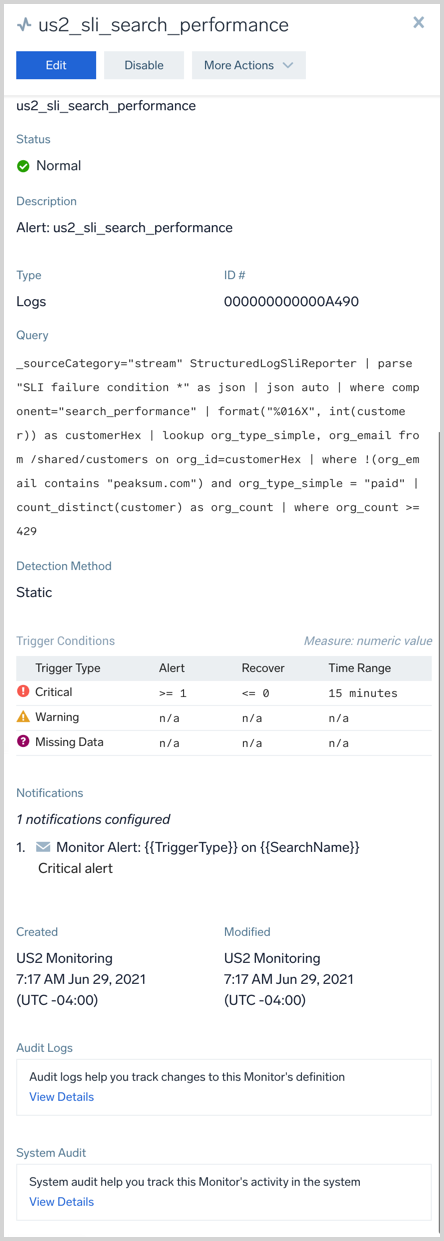Click the Edit button
Screen dimensions: 444x1241
56,65
